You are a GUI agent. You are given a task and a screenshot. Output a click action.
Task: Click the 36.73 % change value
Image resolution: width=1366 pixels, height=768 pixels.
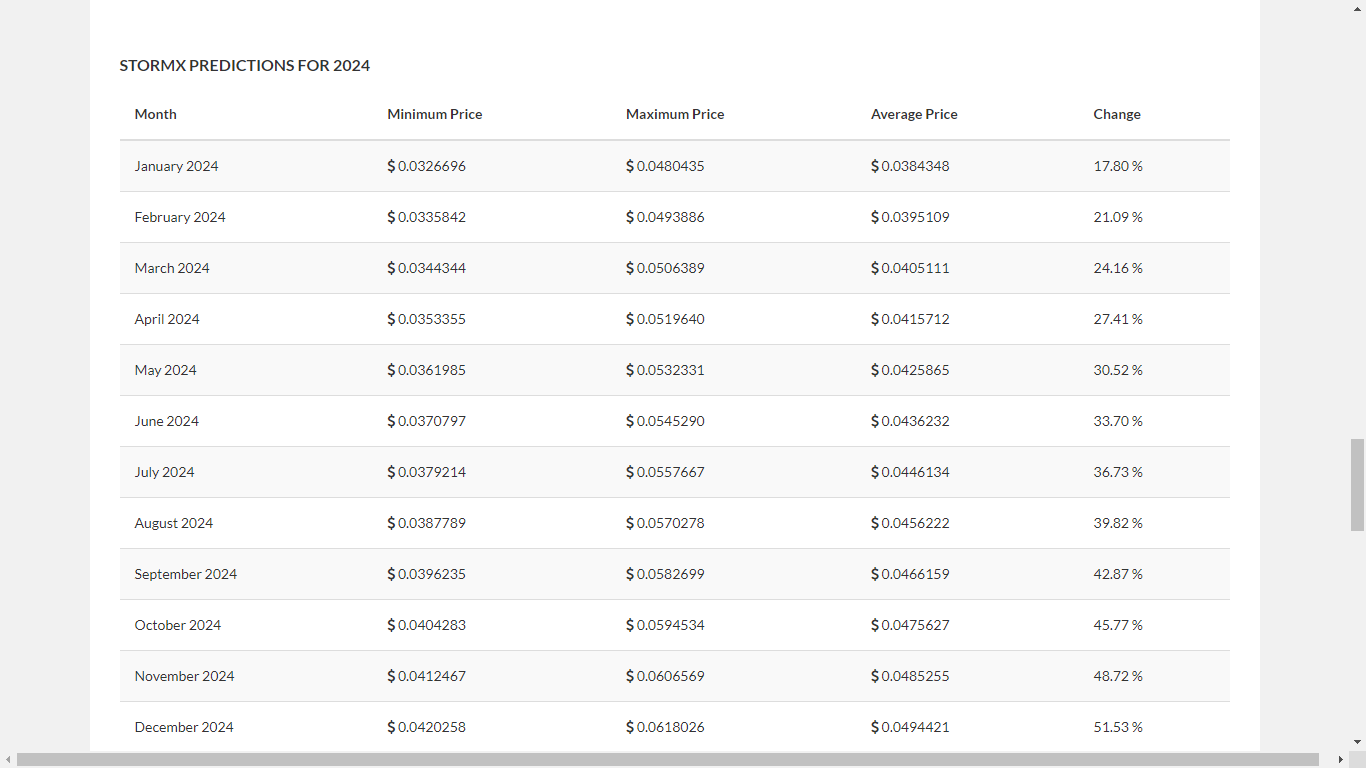(x=1118, y=472)
